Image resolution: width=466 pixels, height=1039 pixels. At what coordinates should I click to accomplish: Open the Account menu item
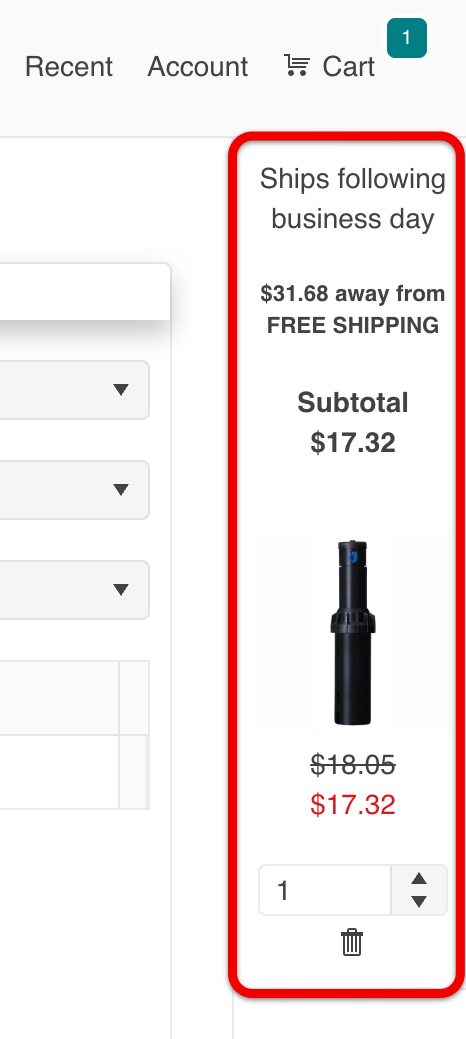pos(198,66)
